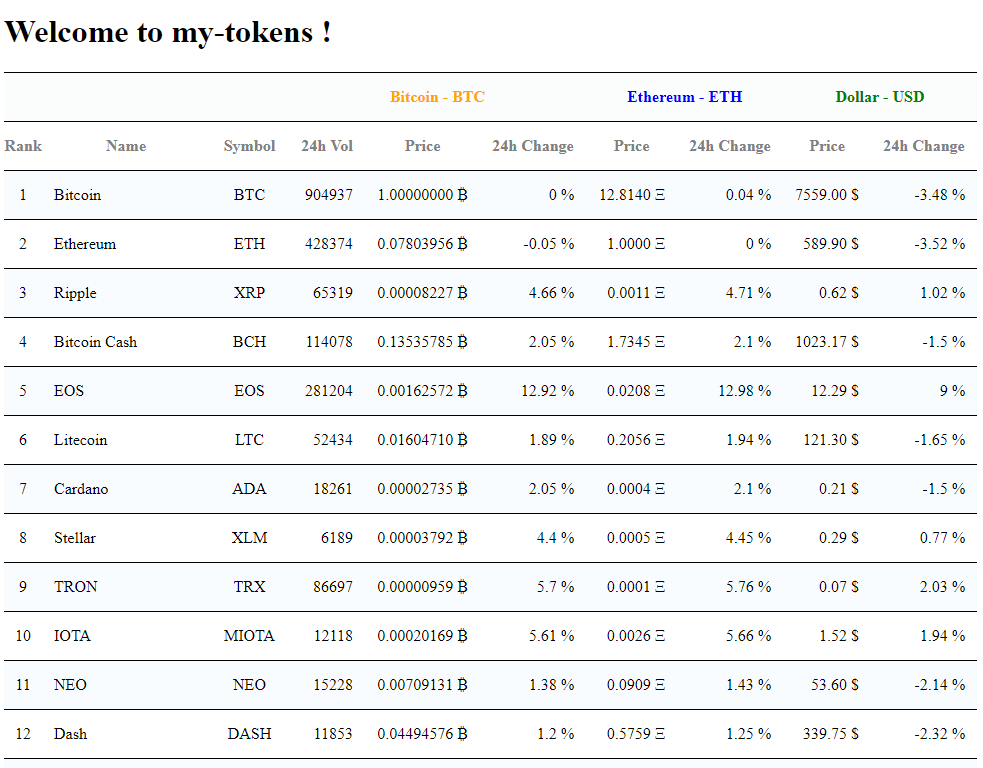This screenshot has height=768, width=983.
Task: Click the 0.04494576 BTC price
Action: (423, 734)
